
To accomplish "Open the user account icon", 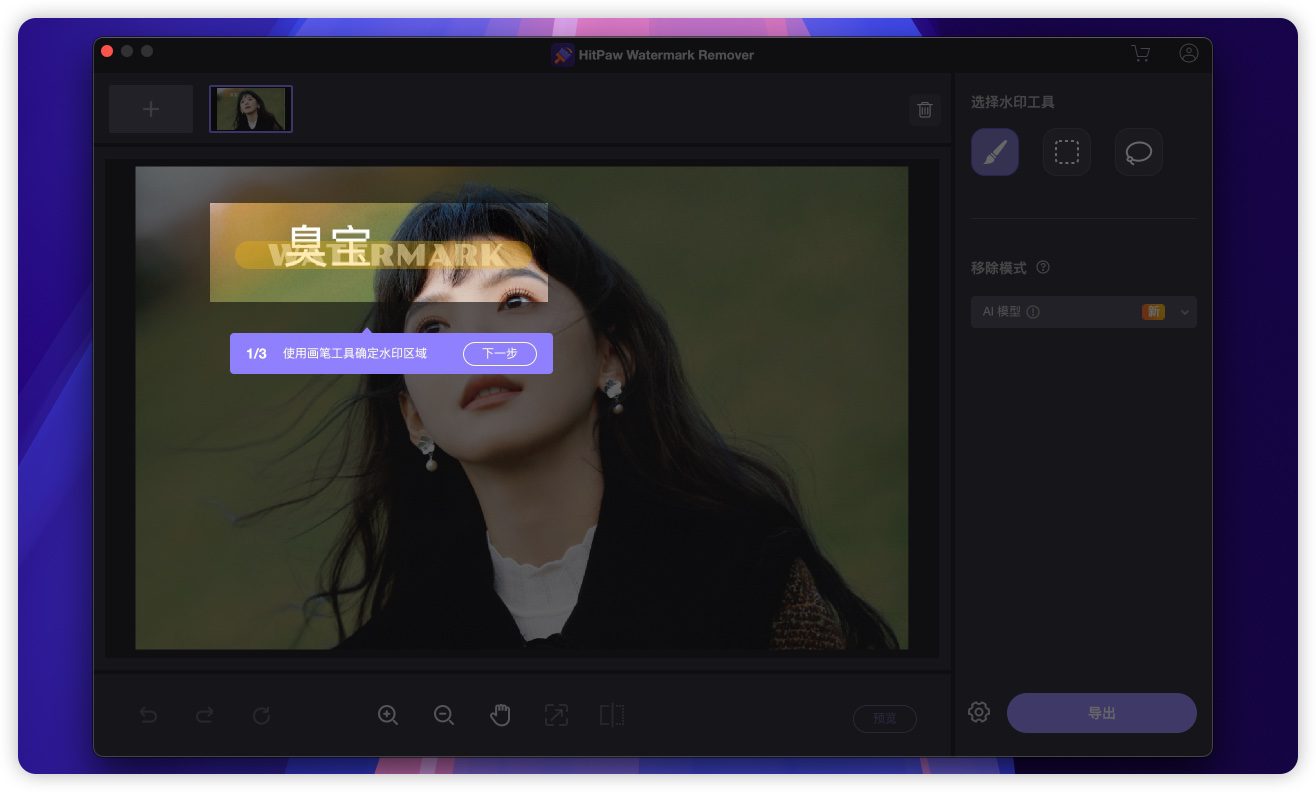I will [1189, 53].
